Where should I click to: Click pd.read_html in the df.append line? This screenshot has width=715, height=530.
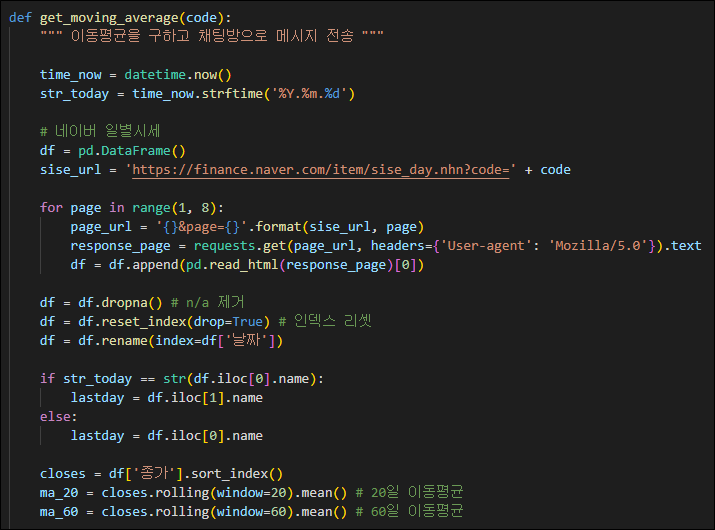coord(232,265)
